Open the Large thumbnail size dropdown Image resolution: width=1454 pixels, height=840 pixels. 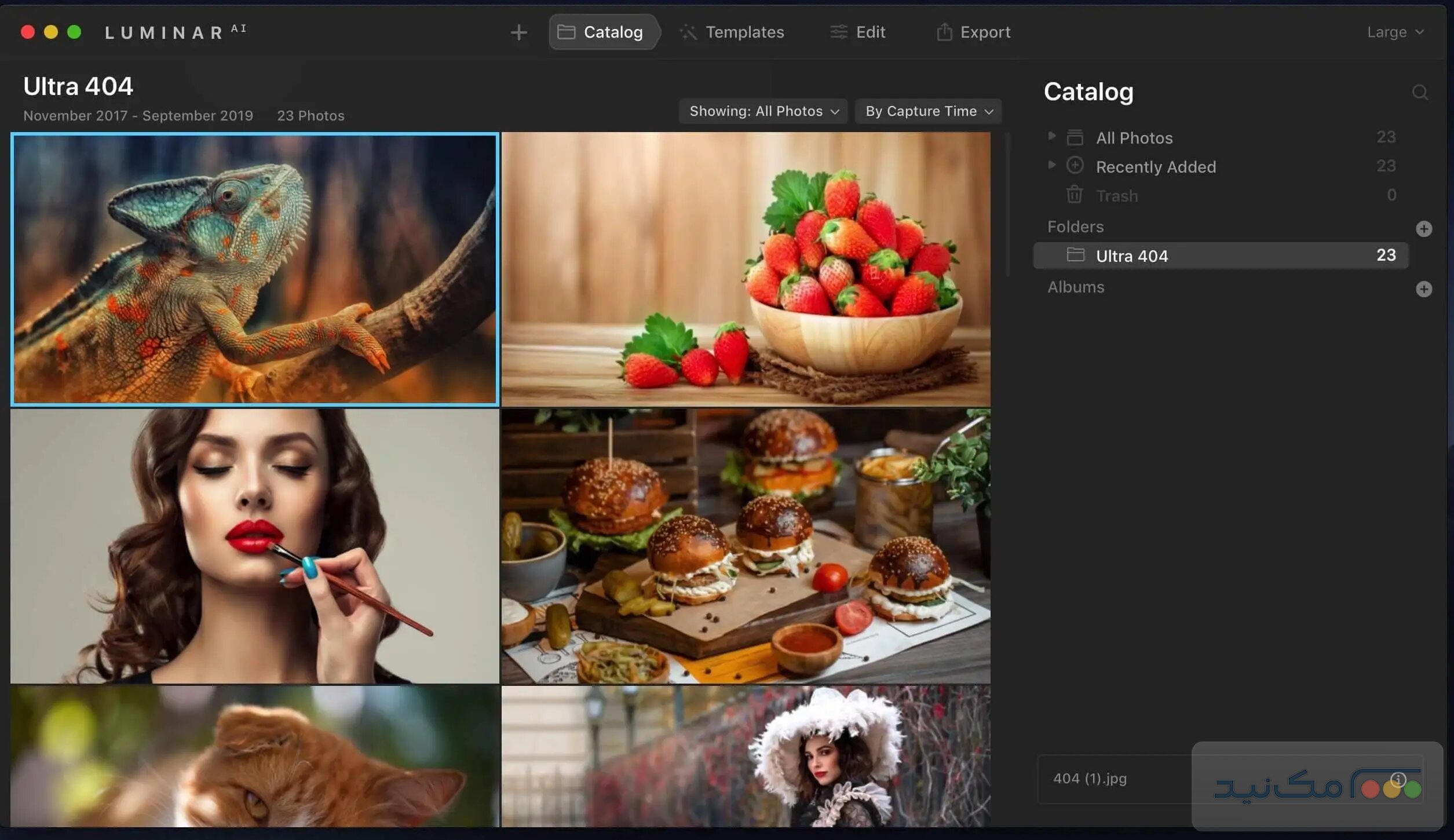(1394, 32)
